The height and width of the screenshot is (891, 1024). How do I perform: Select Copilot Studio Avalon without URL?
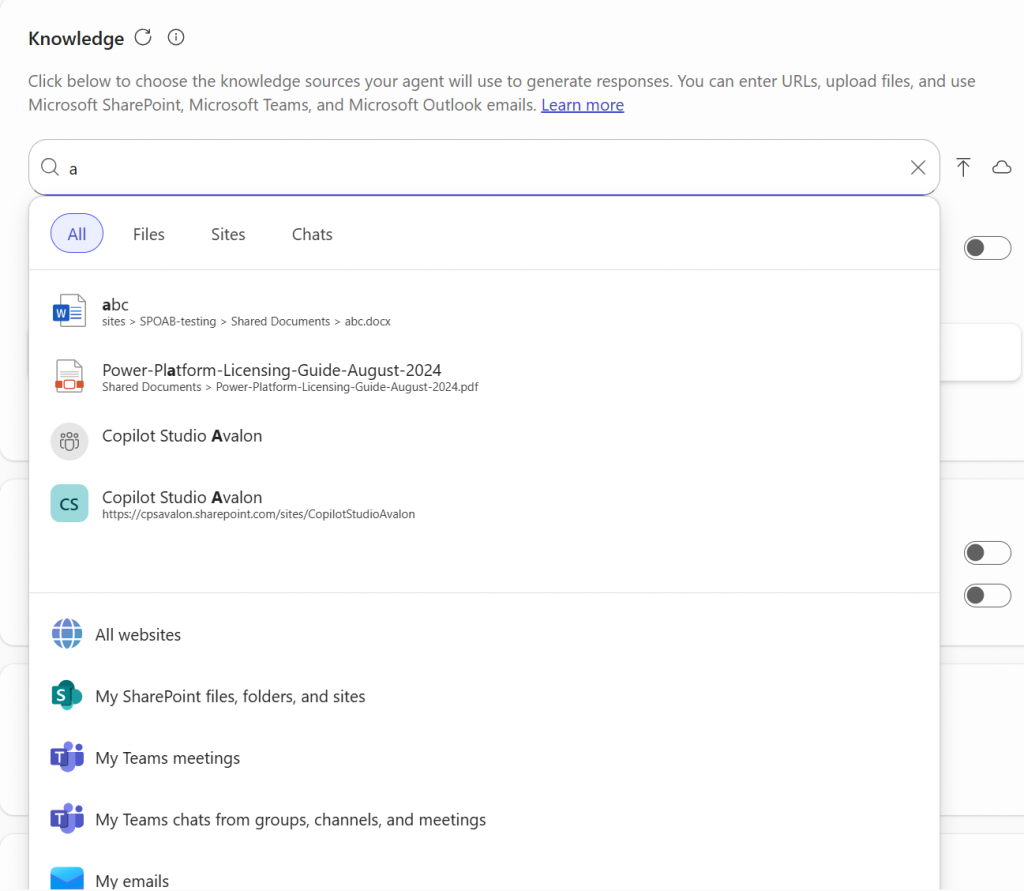pos(484,441)
